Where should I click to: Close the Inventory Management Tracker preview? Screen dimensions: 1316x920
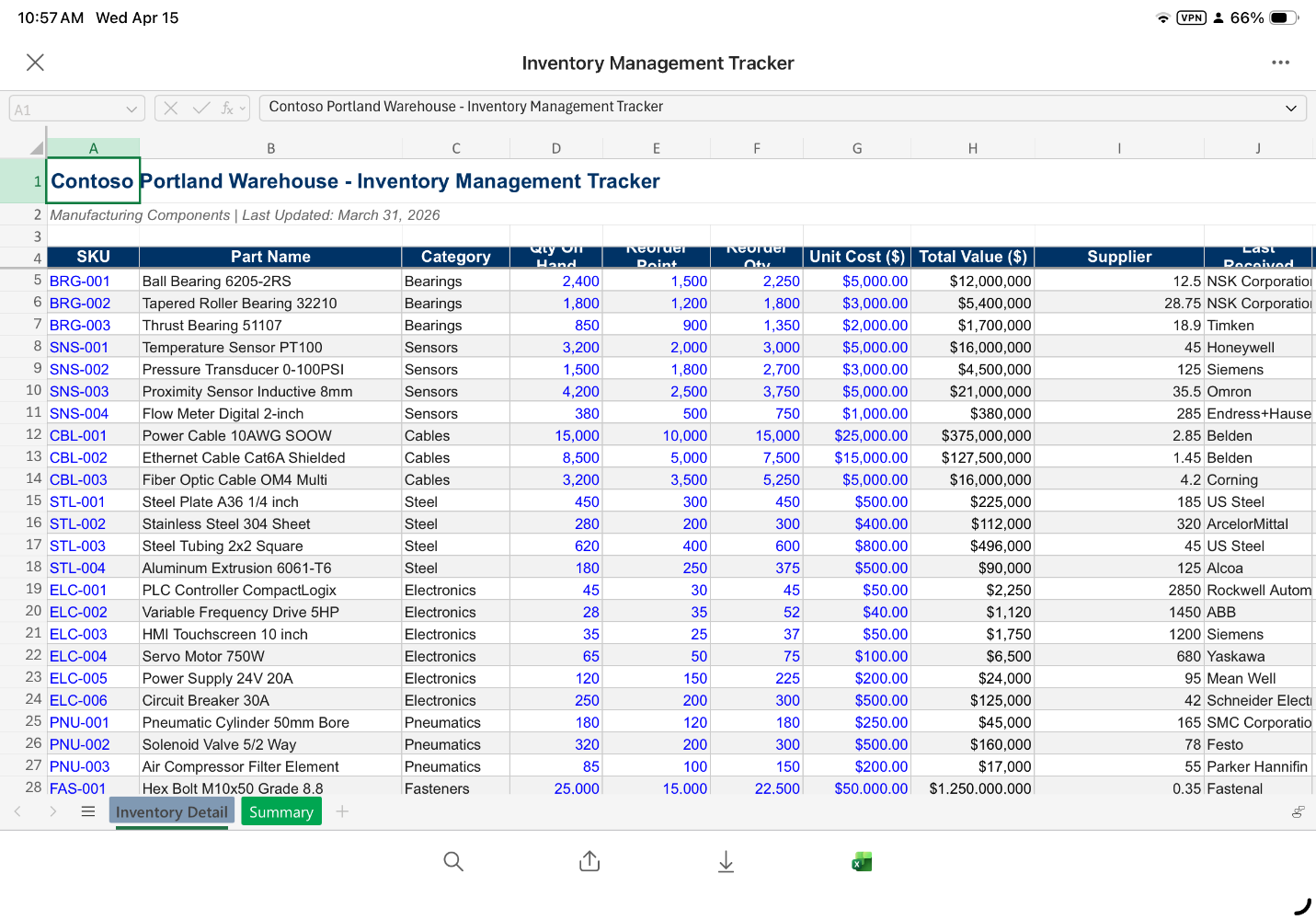(x=35, y=63)
